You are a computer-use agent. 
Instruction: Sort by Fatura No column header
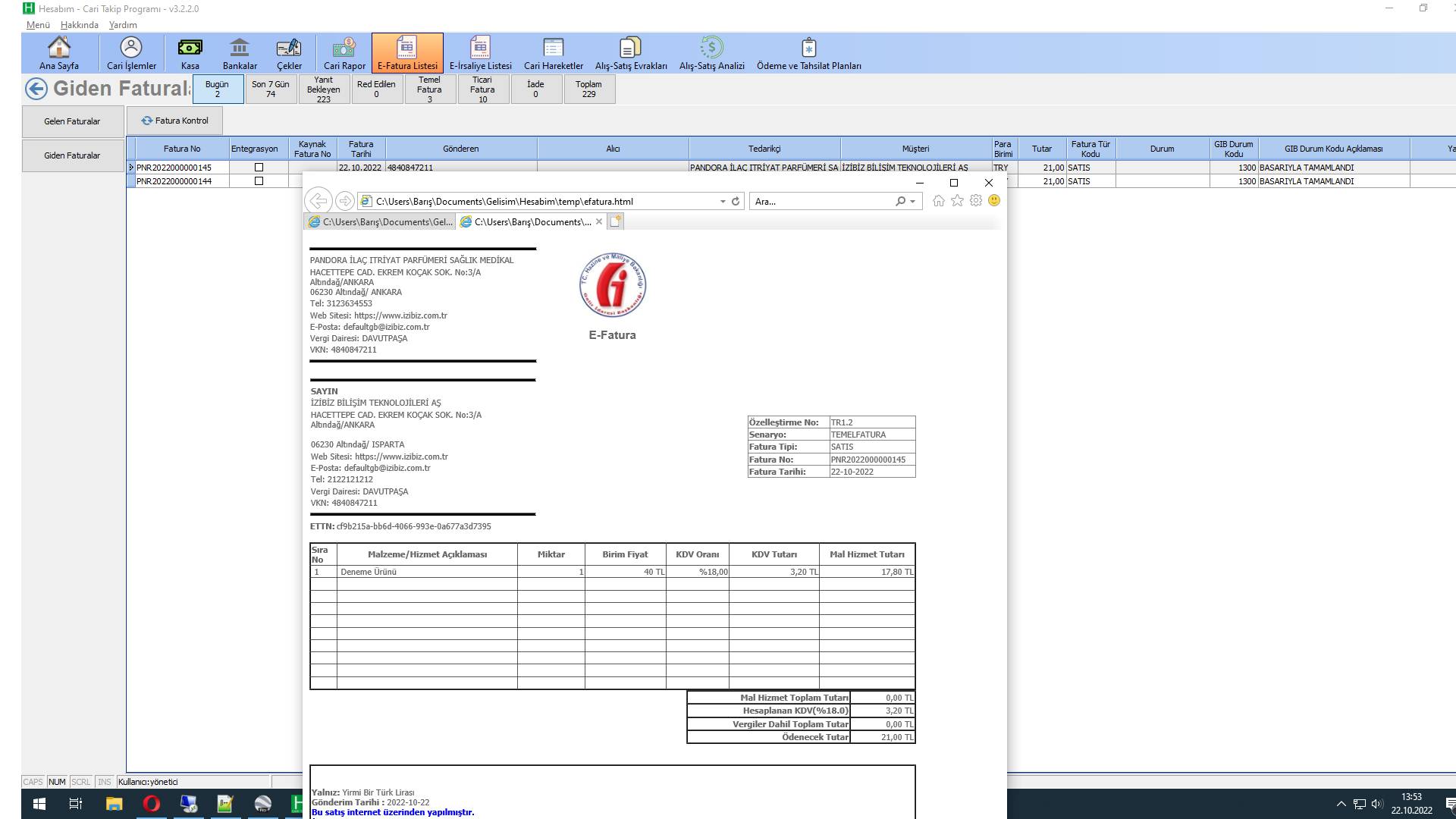tap(182, 149)
